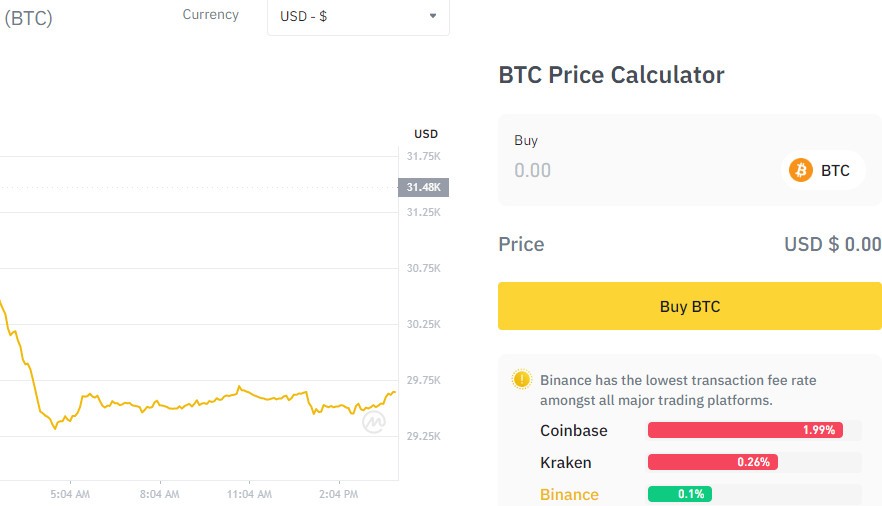Click the orange Bitcoin coin icon
The width and height of the screenshot is (882, 506).
[x=801, y=170]
